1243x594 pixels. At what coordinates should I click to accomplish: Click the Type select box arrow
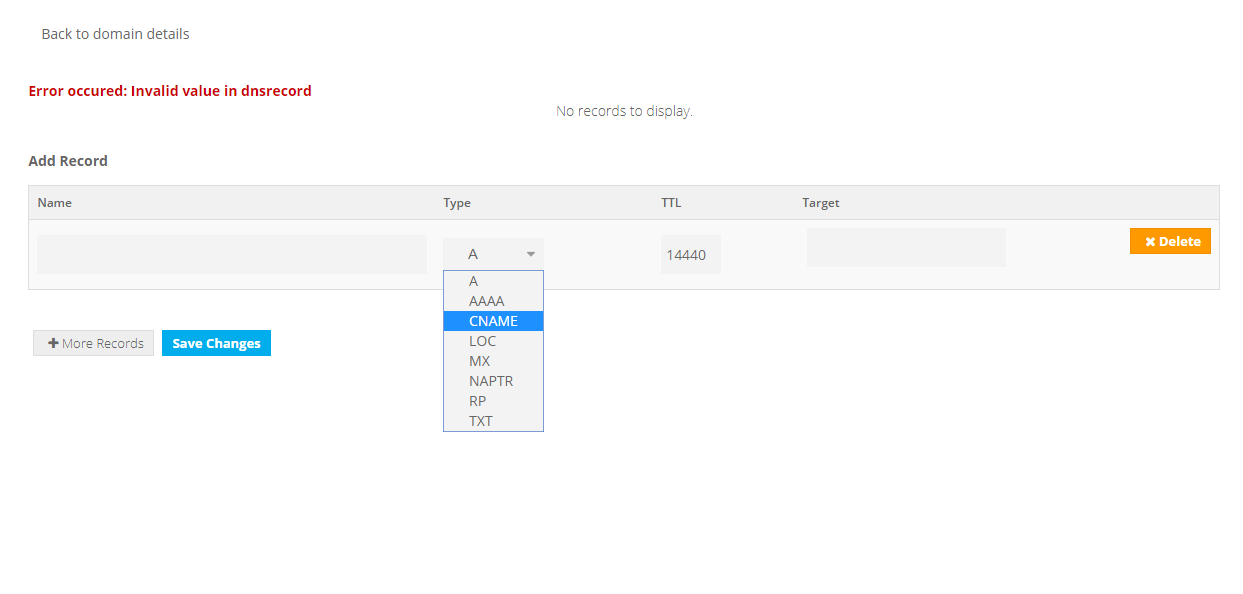click(530, 255)
